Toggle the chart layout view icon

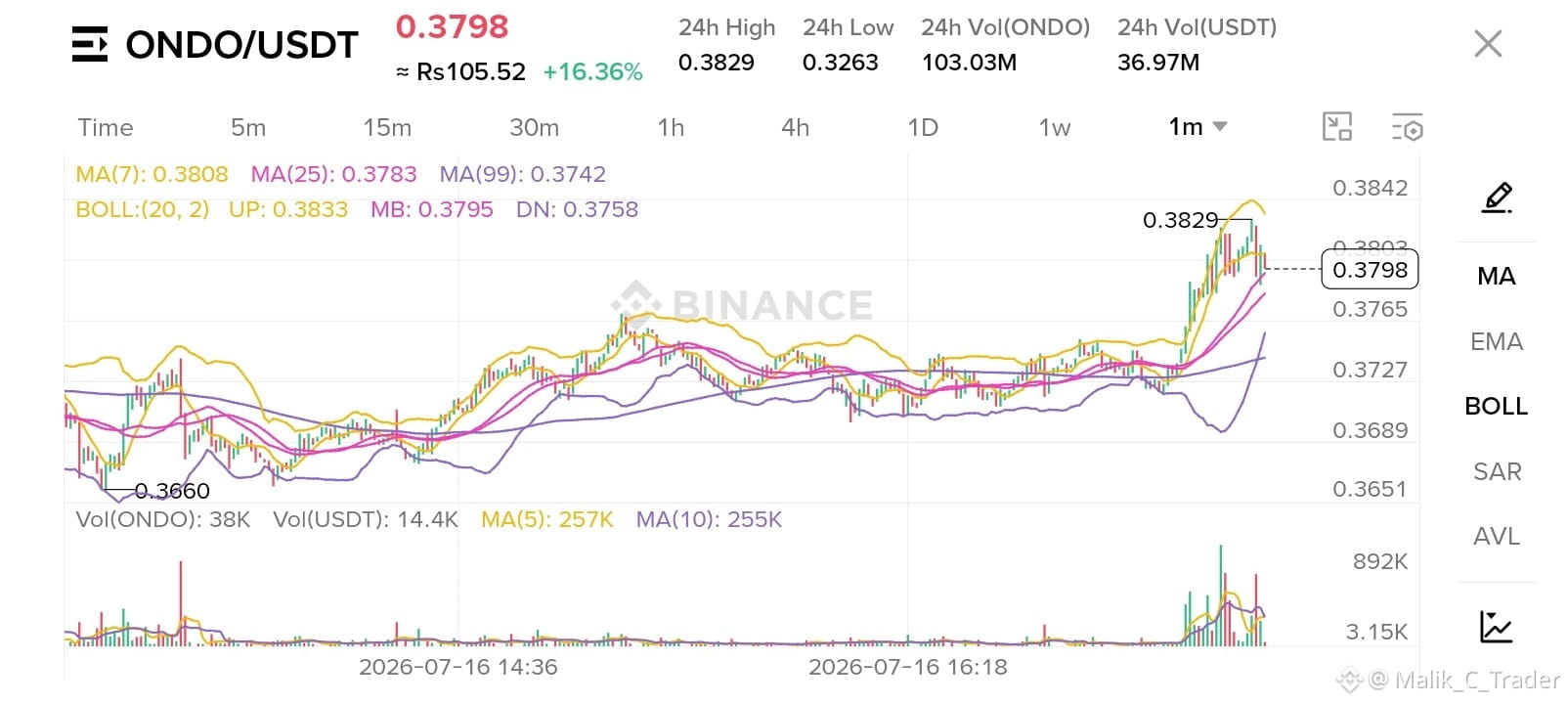click(1336, 127)
